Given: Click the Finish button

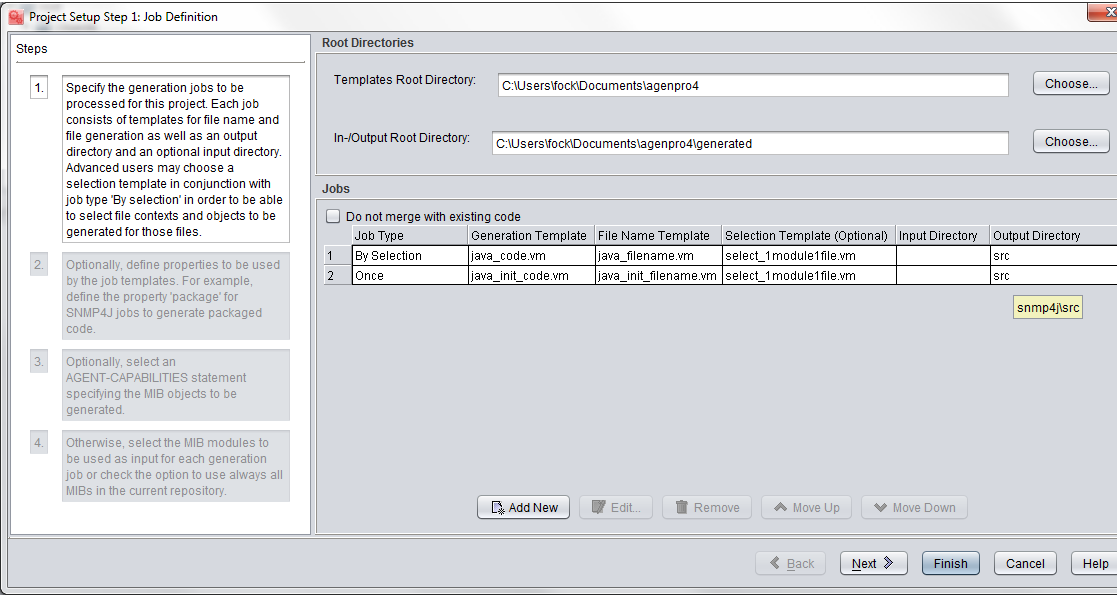Looking at the screenshot, I should 951,563.
